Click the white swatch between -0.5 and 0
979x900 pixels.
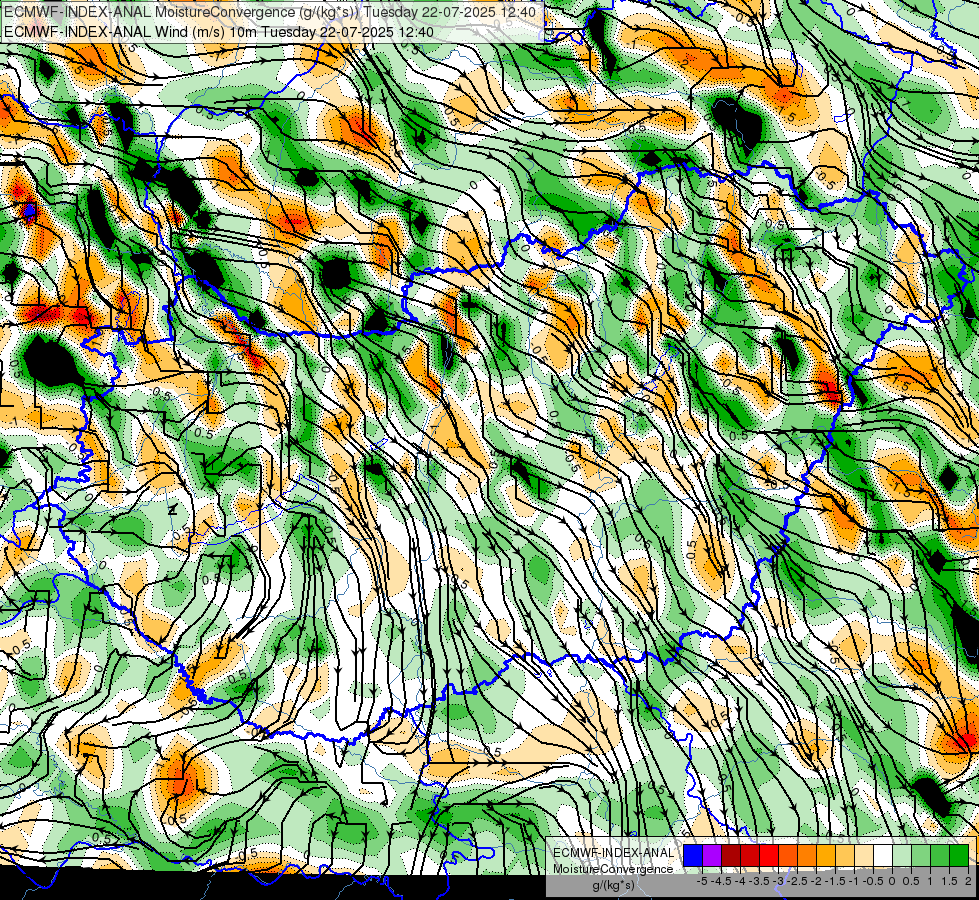(x=883, y=855)
